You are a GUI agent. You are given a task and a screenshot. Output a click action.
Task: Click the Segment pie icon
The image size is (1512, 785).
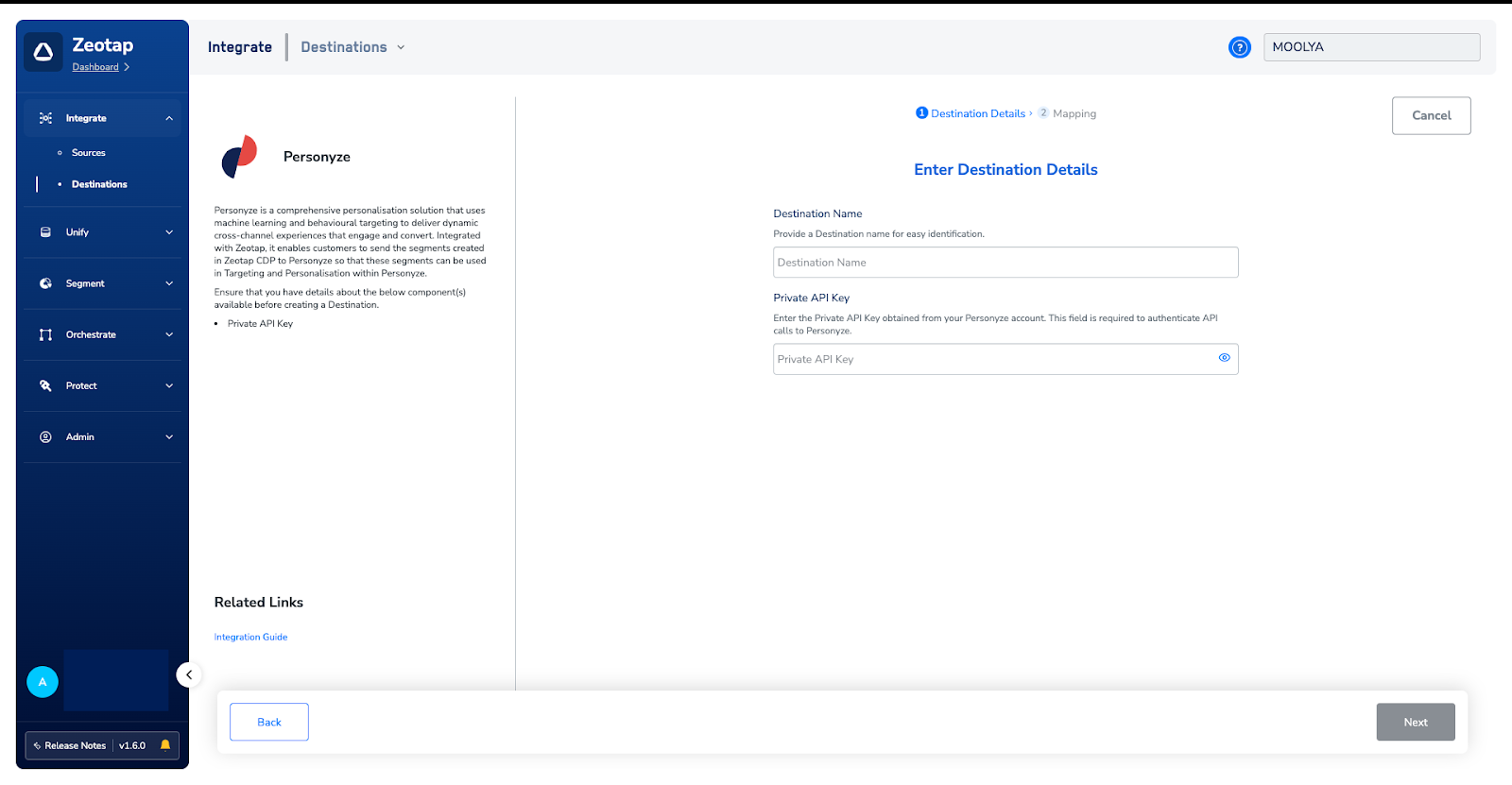pyautogui.click(x=45, y=283)
